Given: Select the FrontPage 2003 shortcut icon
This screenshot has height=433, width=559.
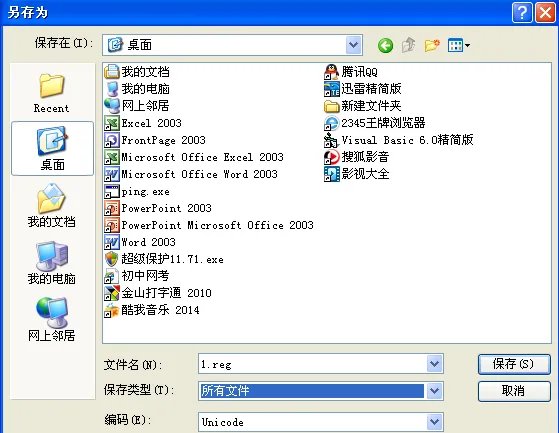Looking at the screenshot, I should (x=112, y=140).
